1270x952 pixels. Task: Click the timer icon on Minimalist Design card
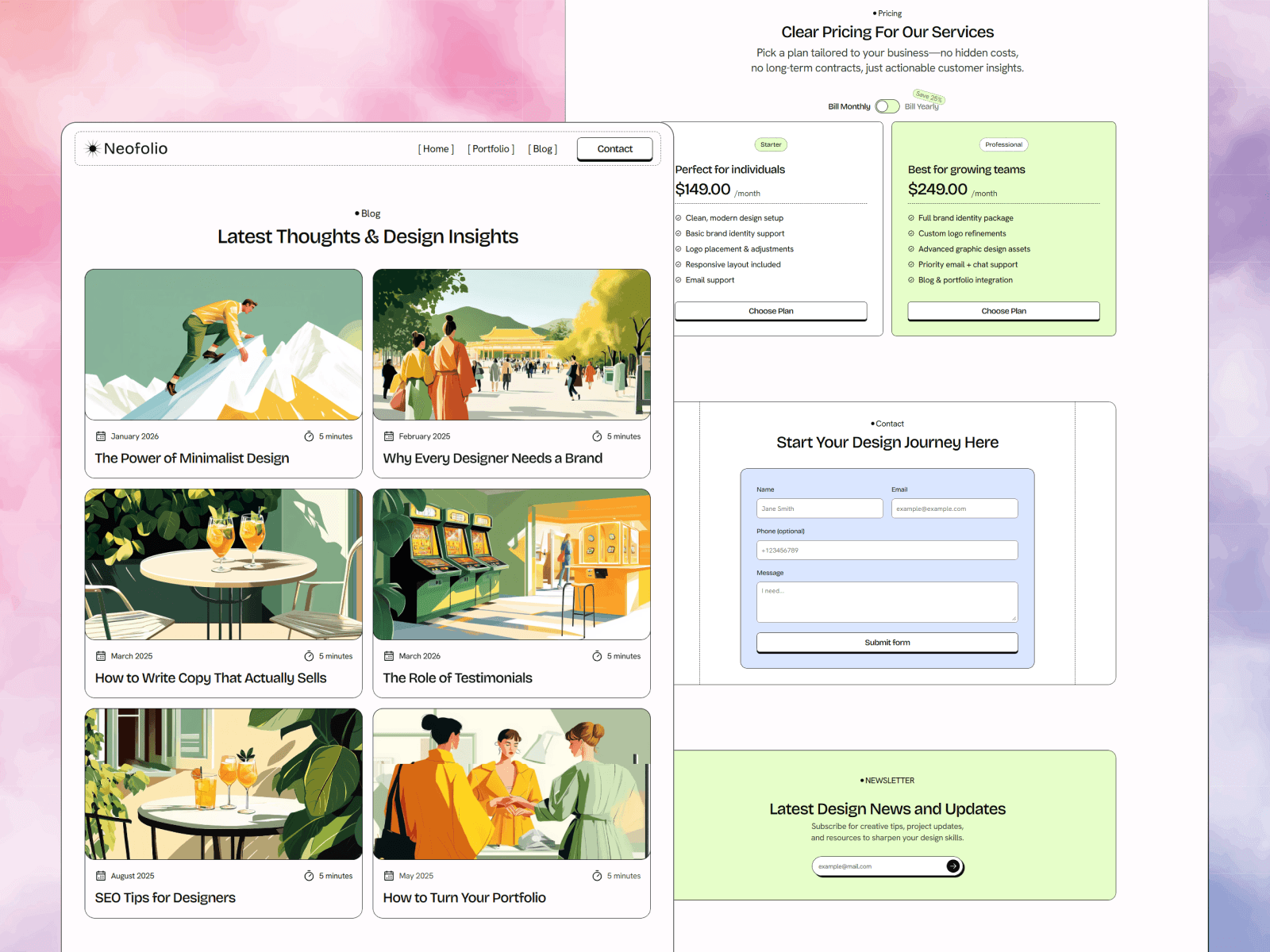coord(309,436)
